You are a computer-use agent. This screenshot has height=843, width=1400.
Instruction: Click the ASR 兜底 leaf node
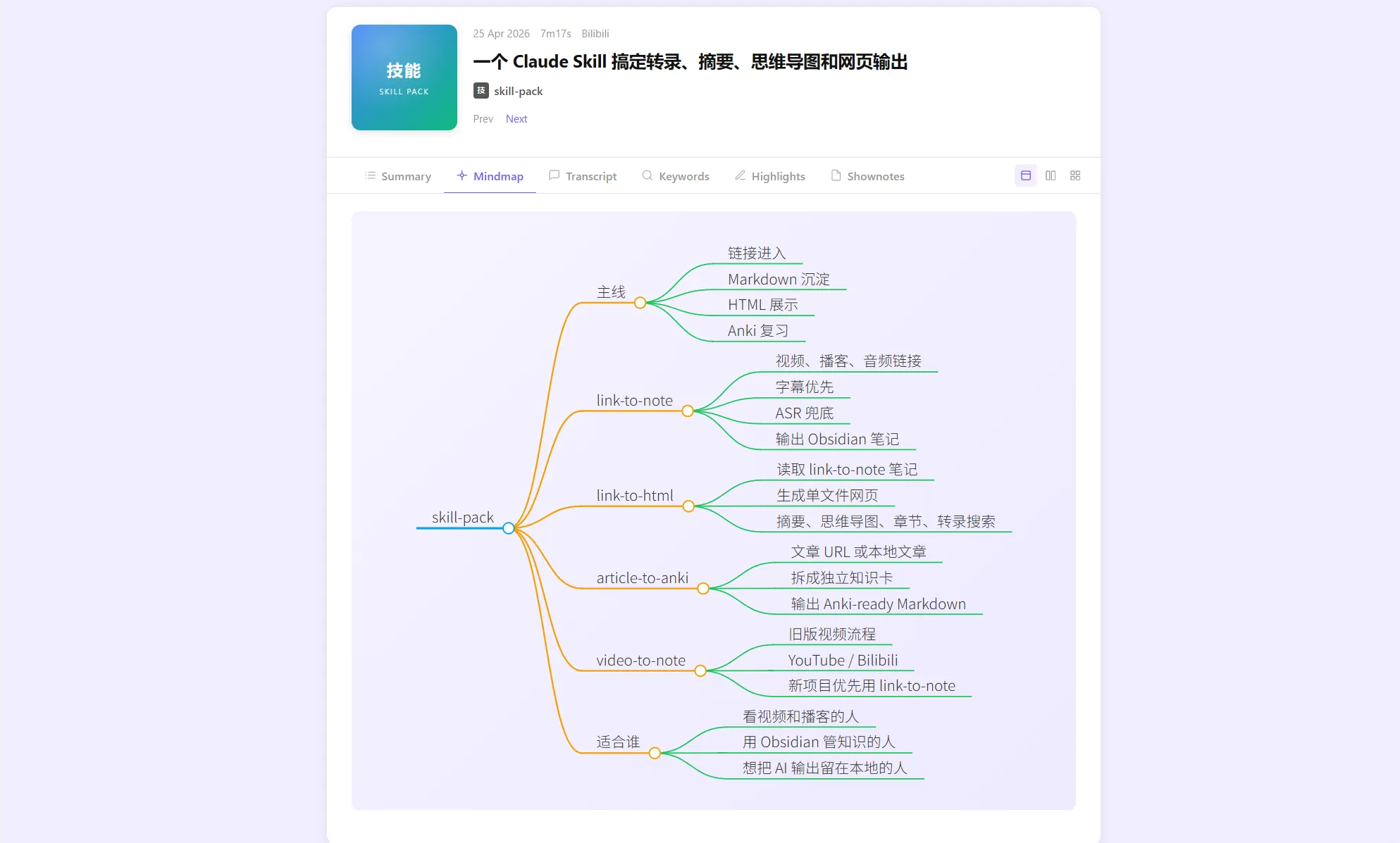805,413
